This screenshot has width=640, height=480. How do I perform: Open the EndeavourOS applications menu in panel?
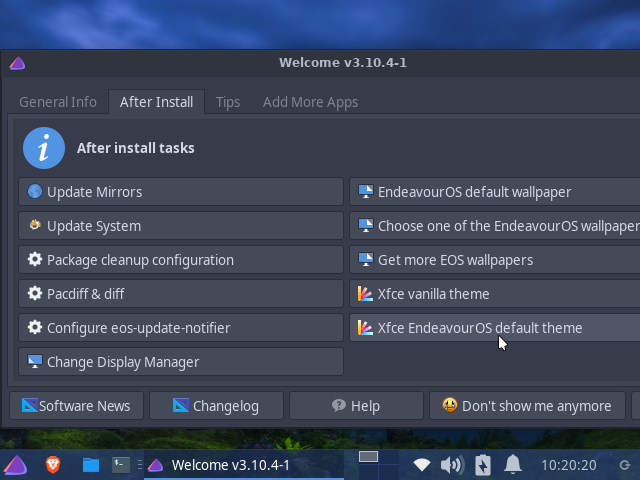tap(15, 465)
